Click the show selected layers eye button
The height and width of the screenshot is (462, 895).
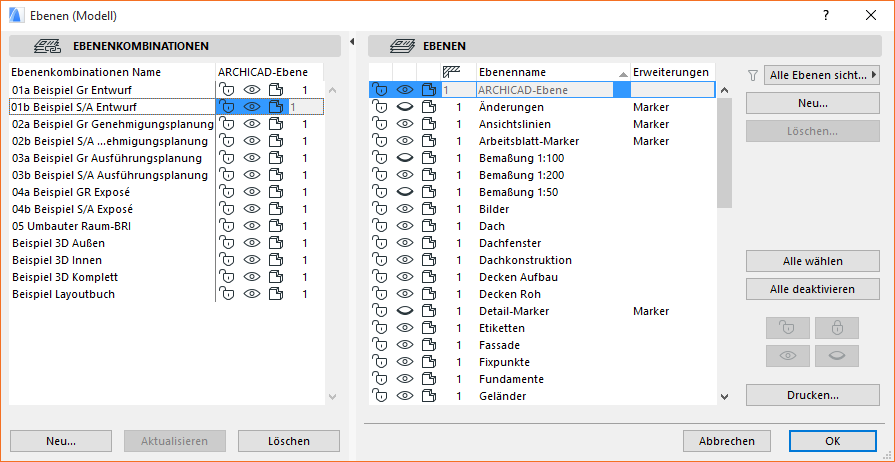[788, 356]
